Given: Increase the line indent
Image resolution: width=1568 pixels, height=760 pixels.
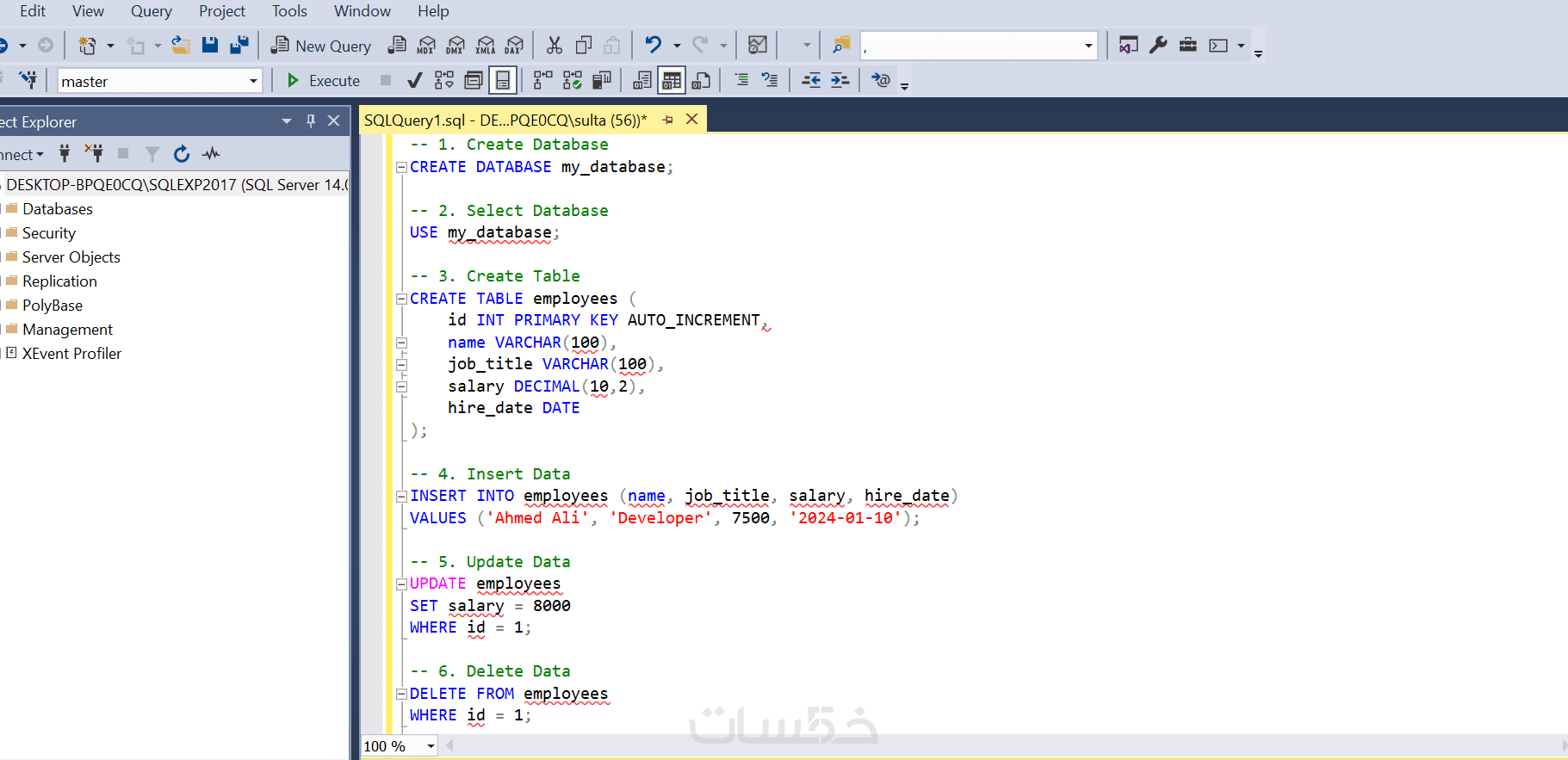Looking at the screenshot, I should point(840,80).
